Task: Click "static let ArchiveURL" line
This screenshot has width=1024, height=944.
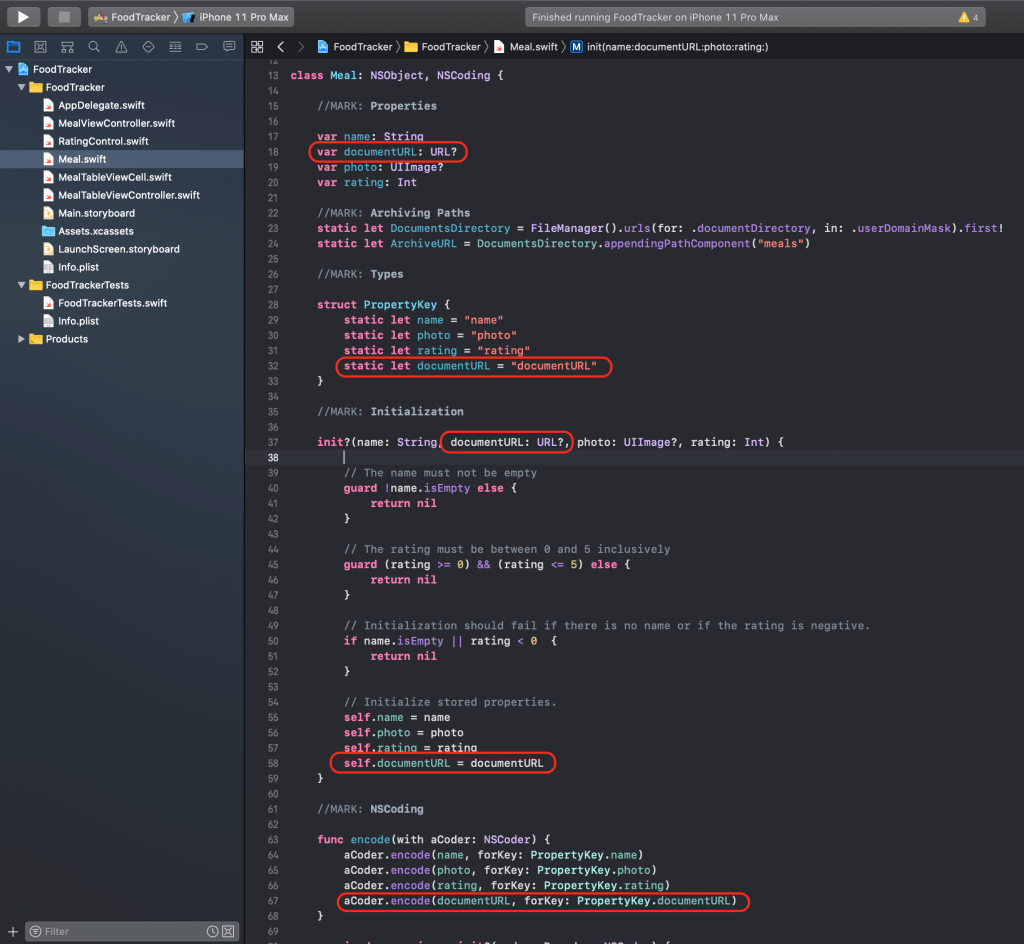Action: [563, 243]
